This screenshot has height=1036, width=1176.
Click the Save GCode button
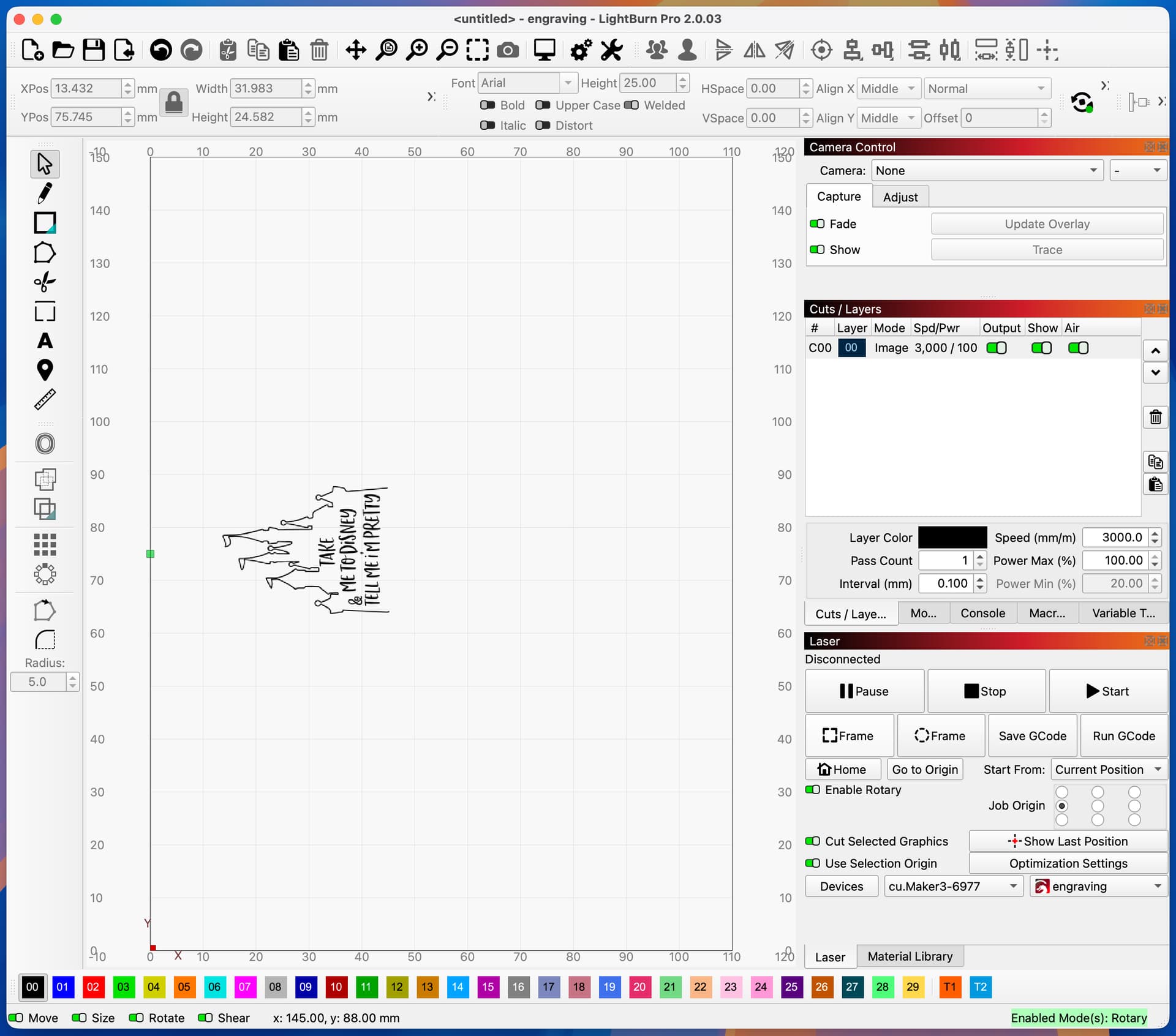coord(1032,736)
